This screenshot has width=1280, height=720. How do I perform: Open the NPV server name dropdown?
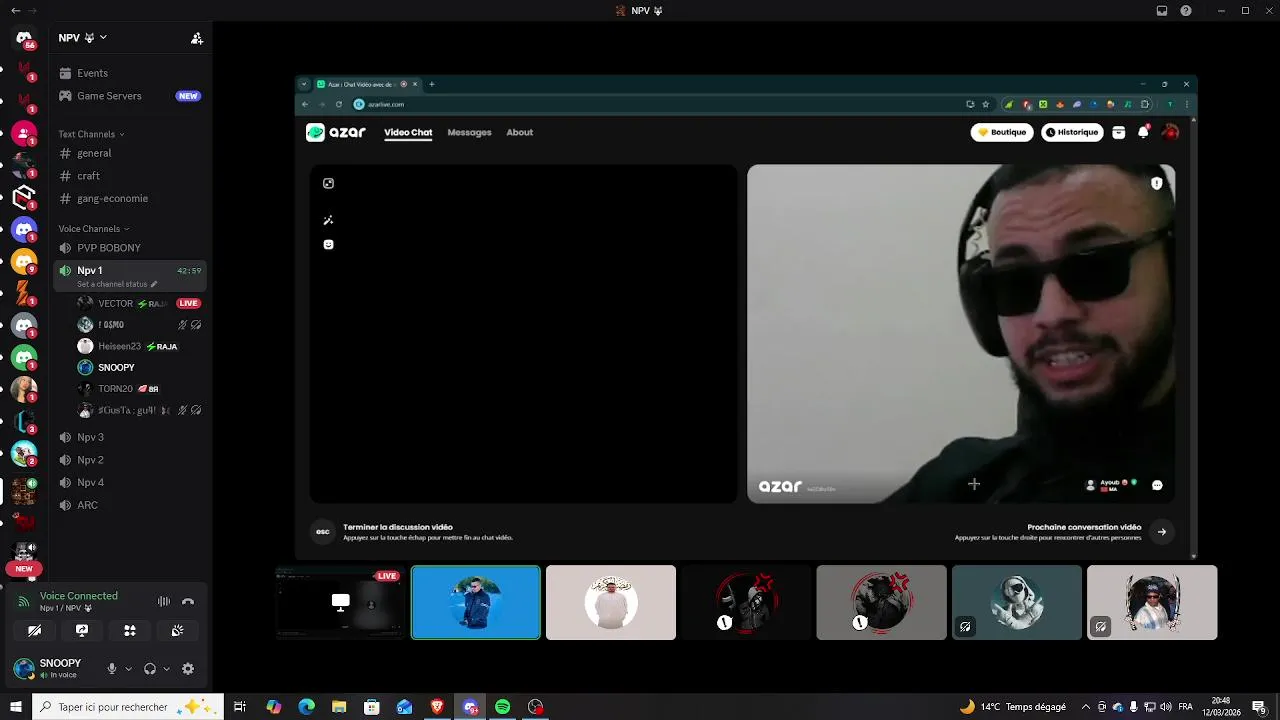pos(83,38)
